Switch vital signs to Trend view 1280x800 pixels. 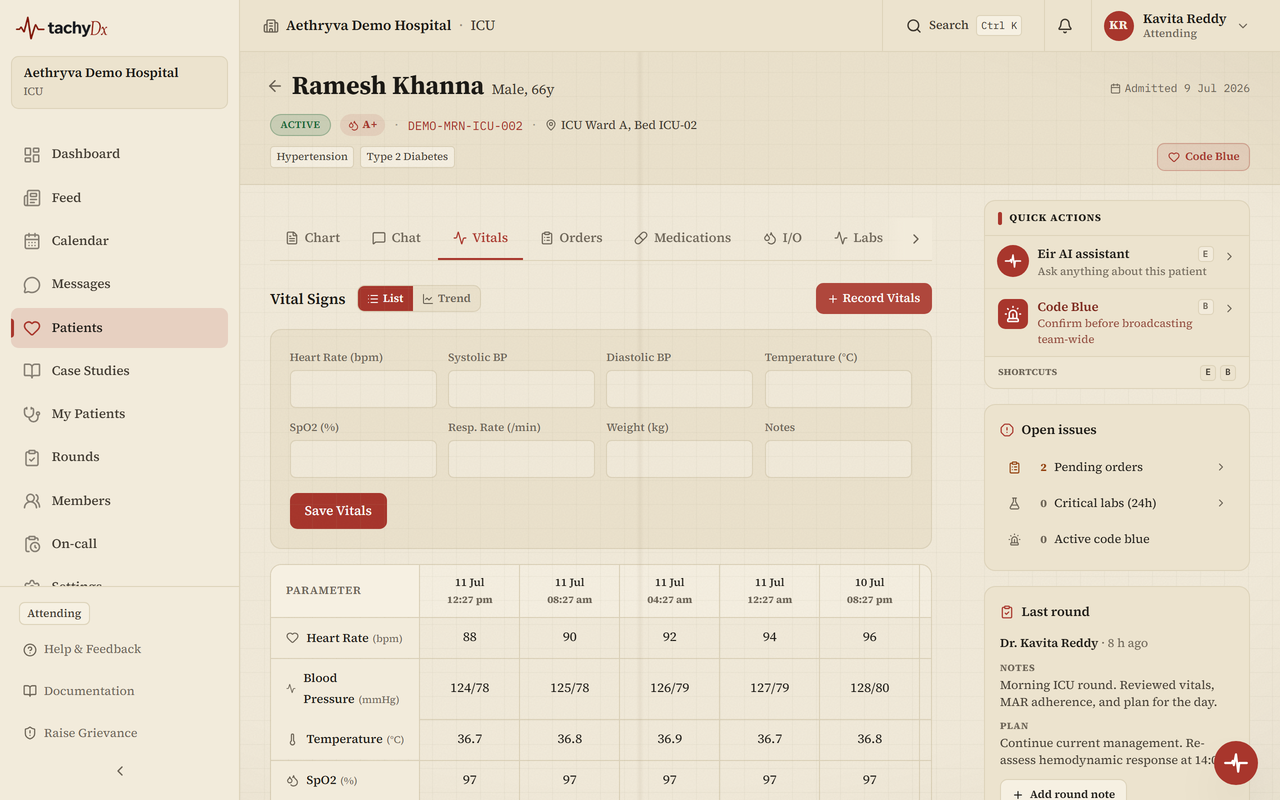446,298
